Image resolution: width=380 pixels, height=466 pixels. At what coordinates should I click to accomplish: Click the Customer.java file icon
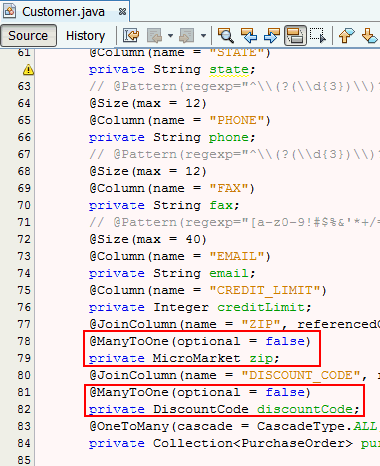(x=9, y=11)
